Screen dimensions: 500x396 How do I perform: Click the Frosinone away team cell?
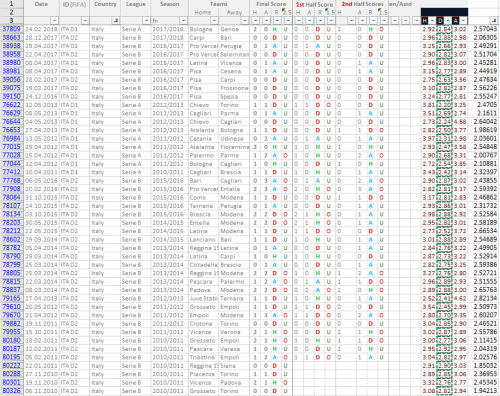pyautogui.click(x=234, y=88)
